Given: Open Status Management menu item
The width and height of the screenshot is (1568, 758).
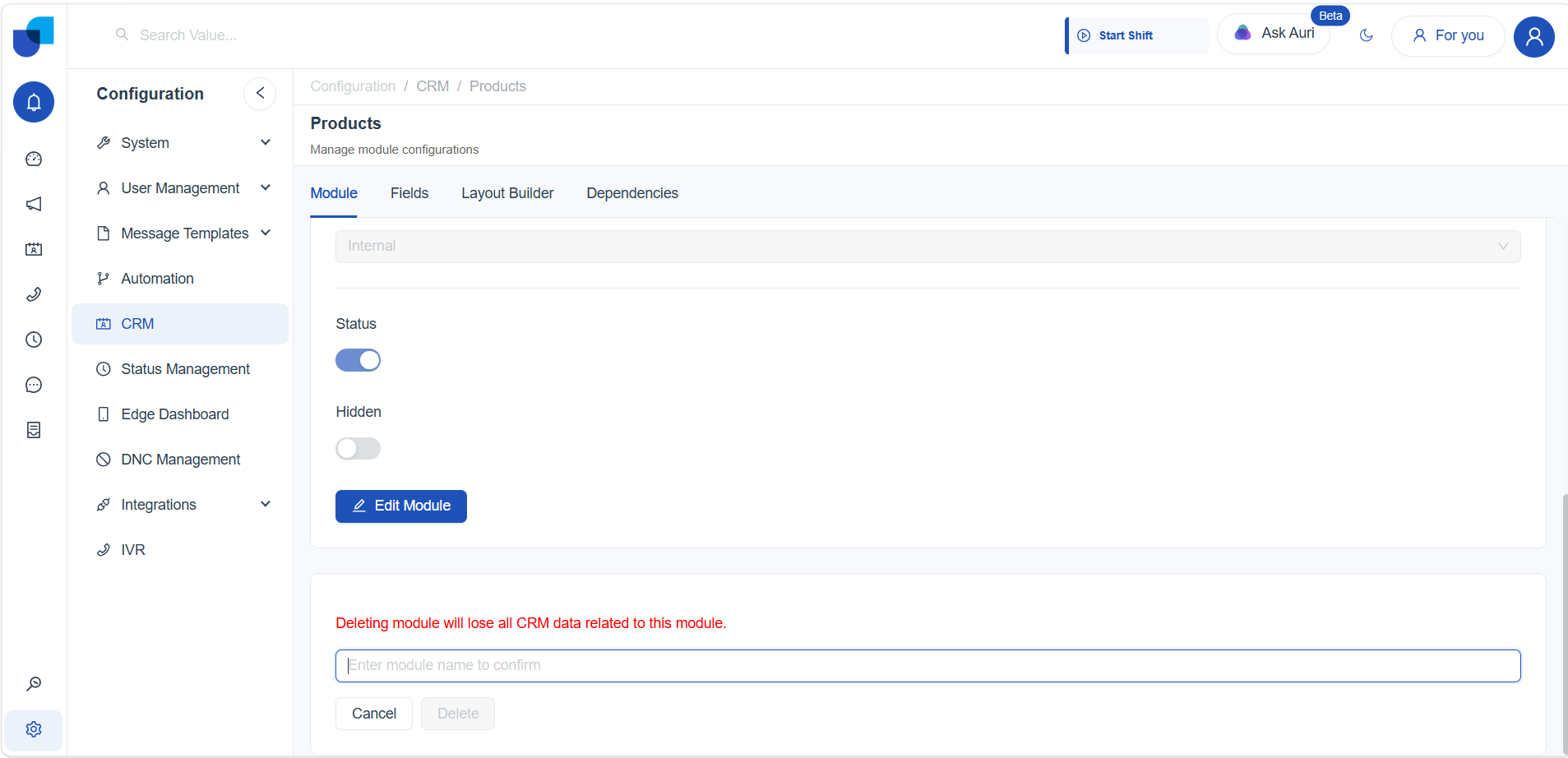Looking at the screenshot, I should (x=180, y=369).
